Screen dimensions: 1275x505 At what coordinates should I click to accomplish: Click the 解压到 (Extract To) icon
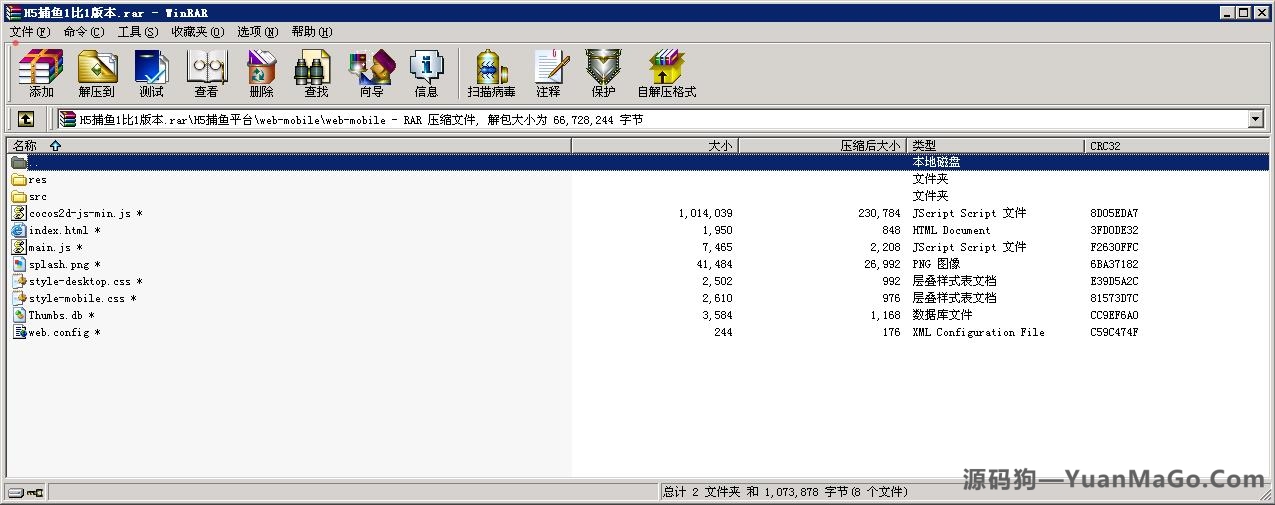[x=97, y=73]
